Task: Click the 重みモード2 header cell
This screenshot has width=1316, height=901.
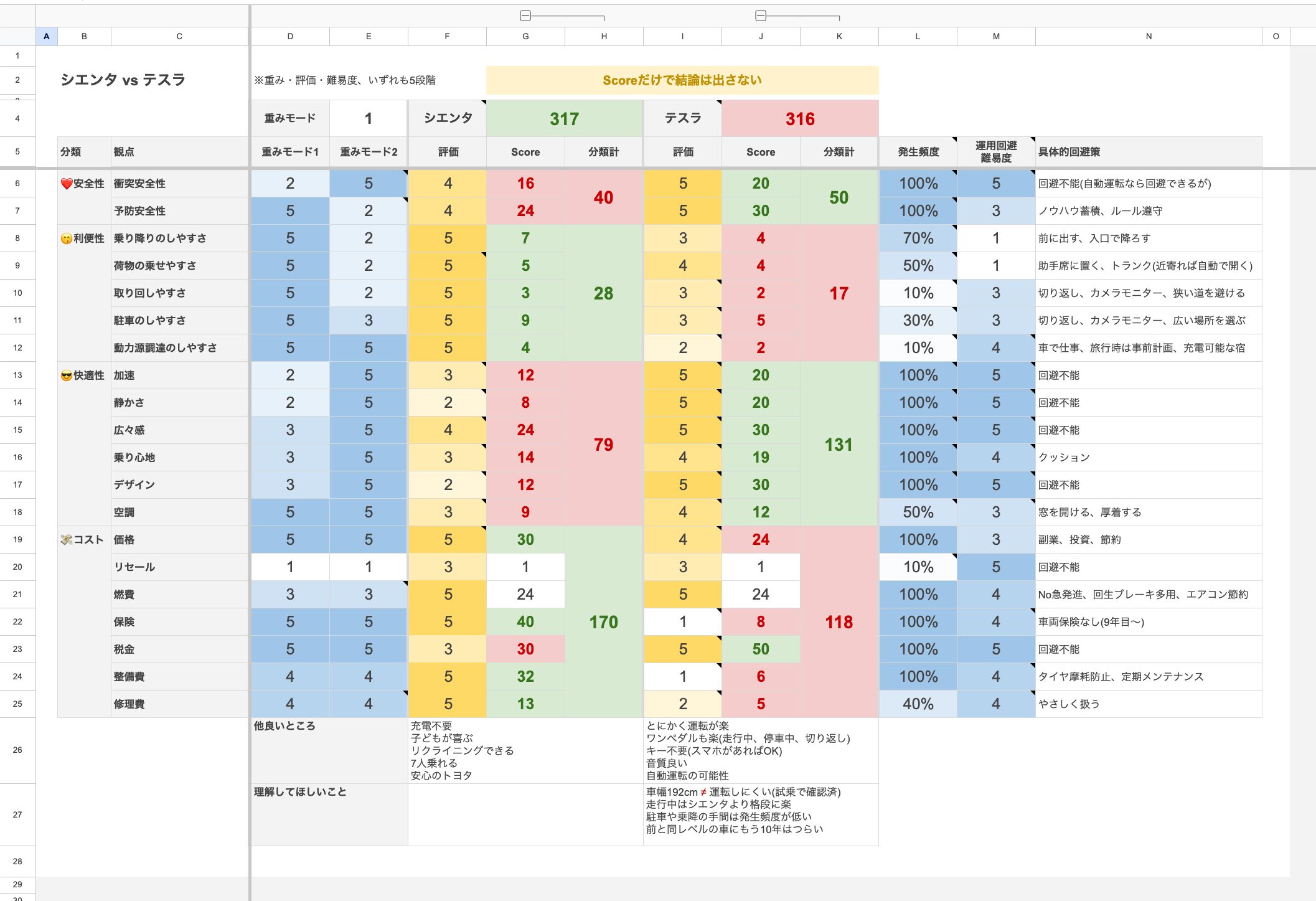Action: click(x=369, y=152)
